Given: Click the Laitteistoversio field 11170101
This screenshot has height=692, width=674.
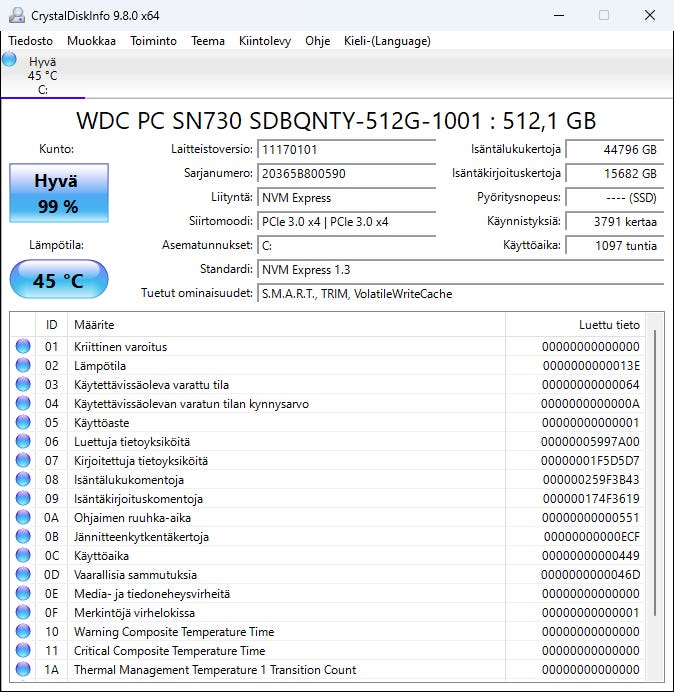Looking at the screenshot, I should tap(346, 150).
